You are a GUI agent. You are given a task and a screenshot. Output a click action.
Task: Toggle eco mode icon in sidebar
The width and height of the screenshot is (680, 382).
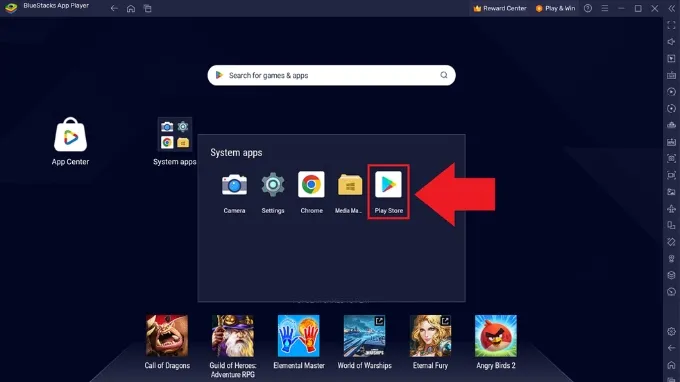click(x=671, y=259)
